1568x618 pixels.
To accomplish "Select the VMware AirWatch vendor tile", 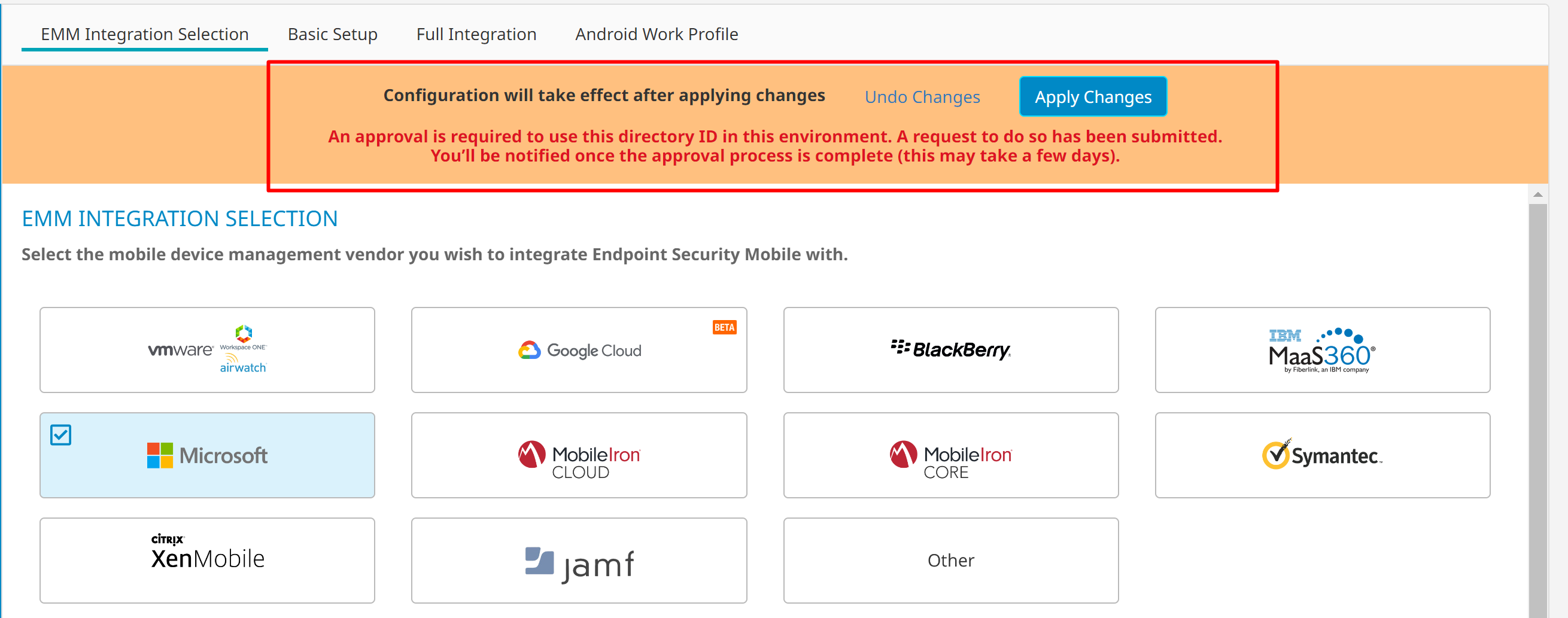I will pos(207,350).
